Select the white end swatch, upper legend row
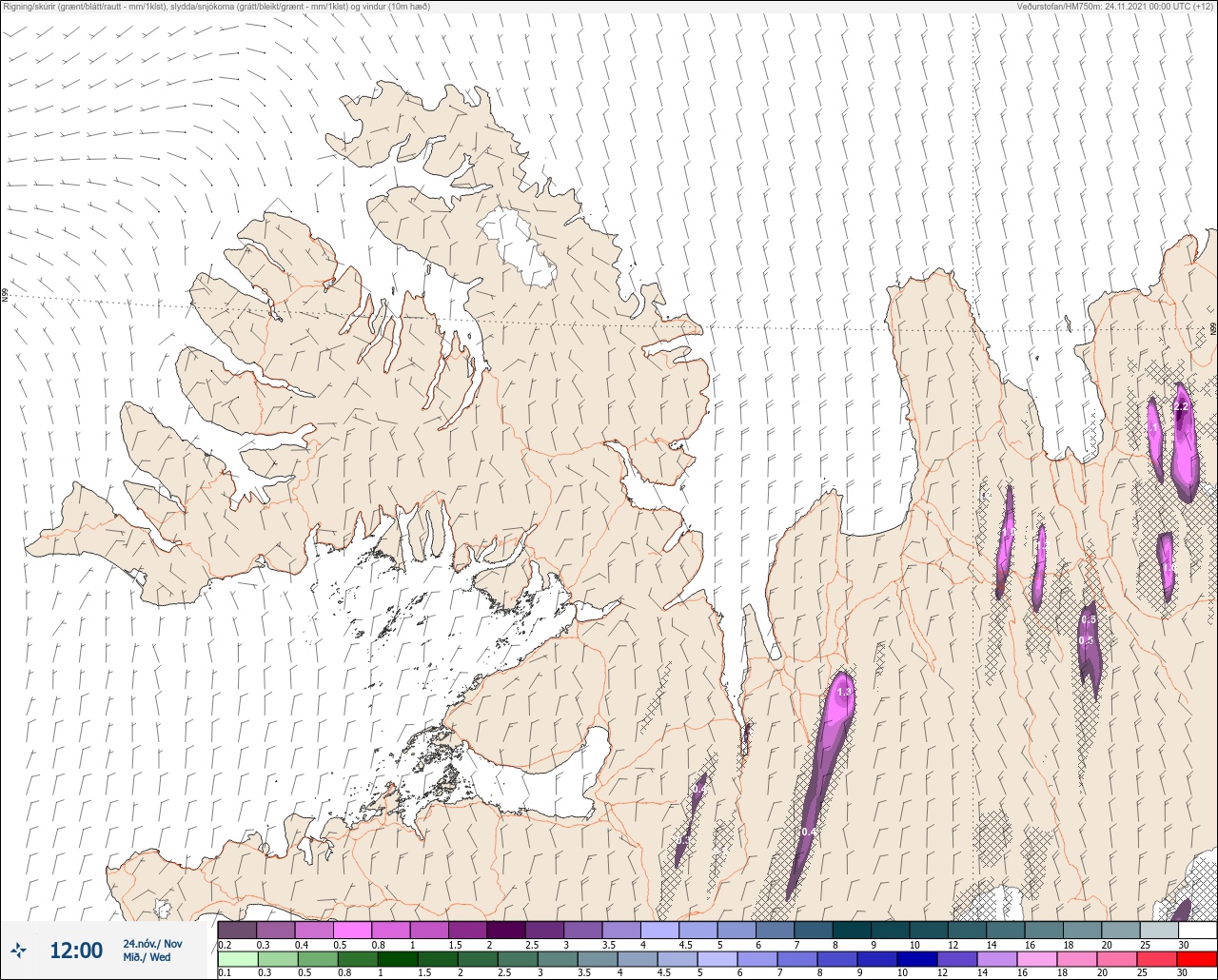Image resolution: width=1218 pixels, height=980 pixels. click(1196, 930)
